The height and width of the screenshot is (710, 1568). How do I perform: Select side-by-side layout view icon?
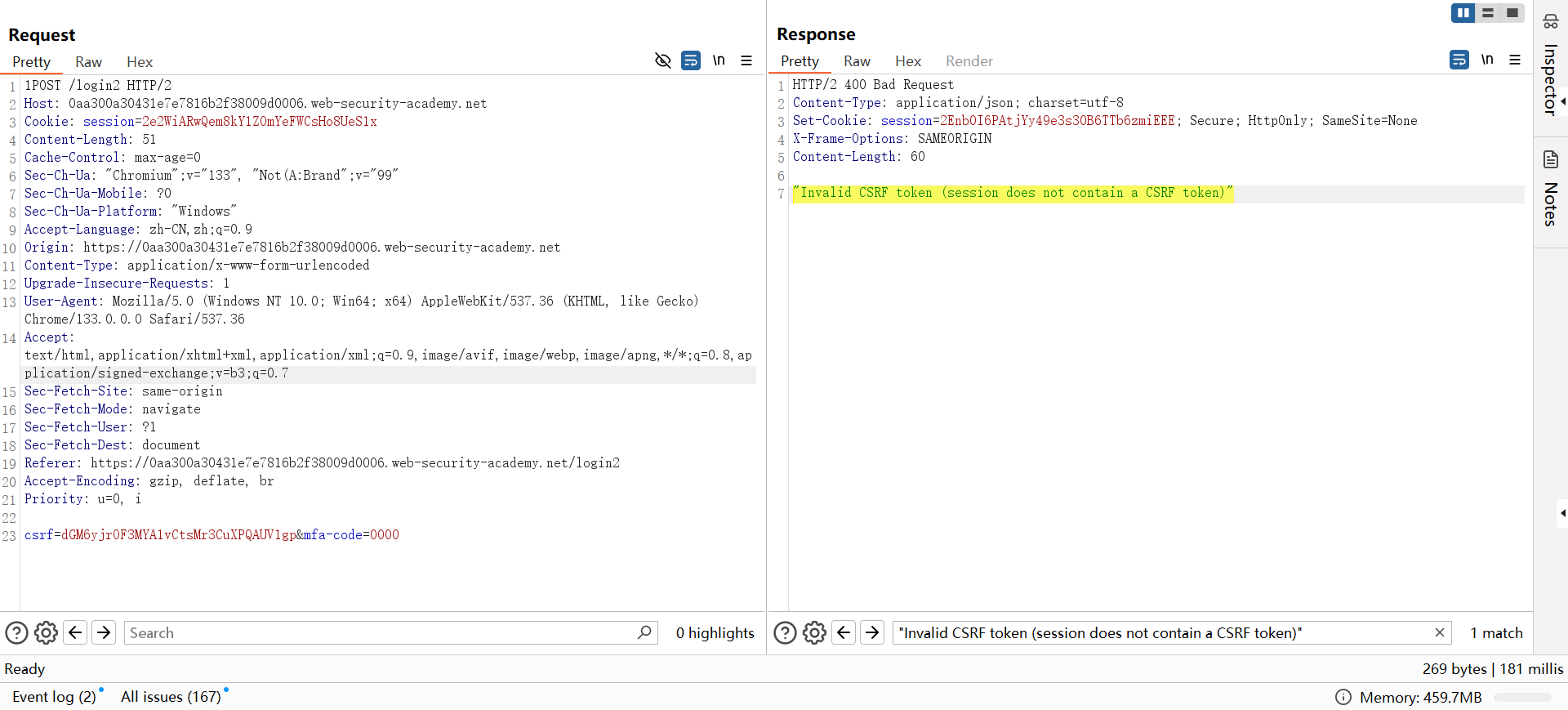point(1463,13)
